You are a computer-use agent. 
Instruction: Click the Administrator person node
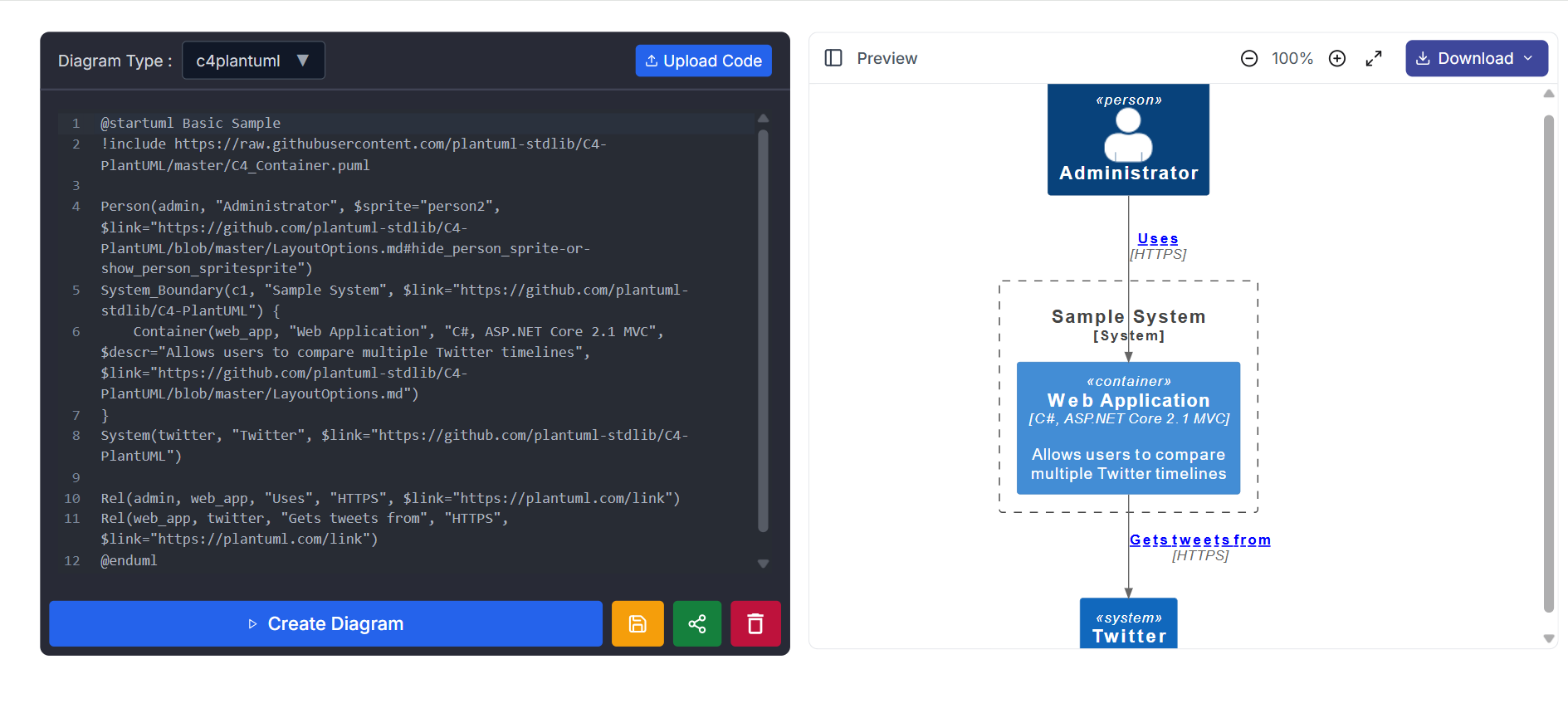(1128, 139)
